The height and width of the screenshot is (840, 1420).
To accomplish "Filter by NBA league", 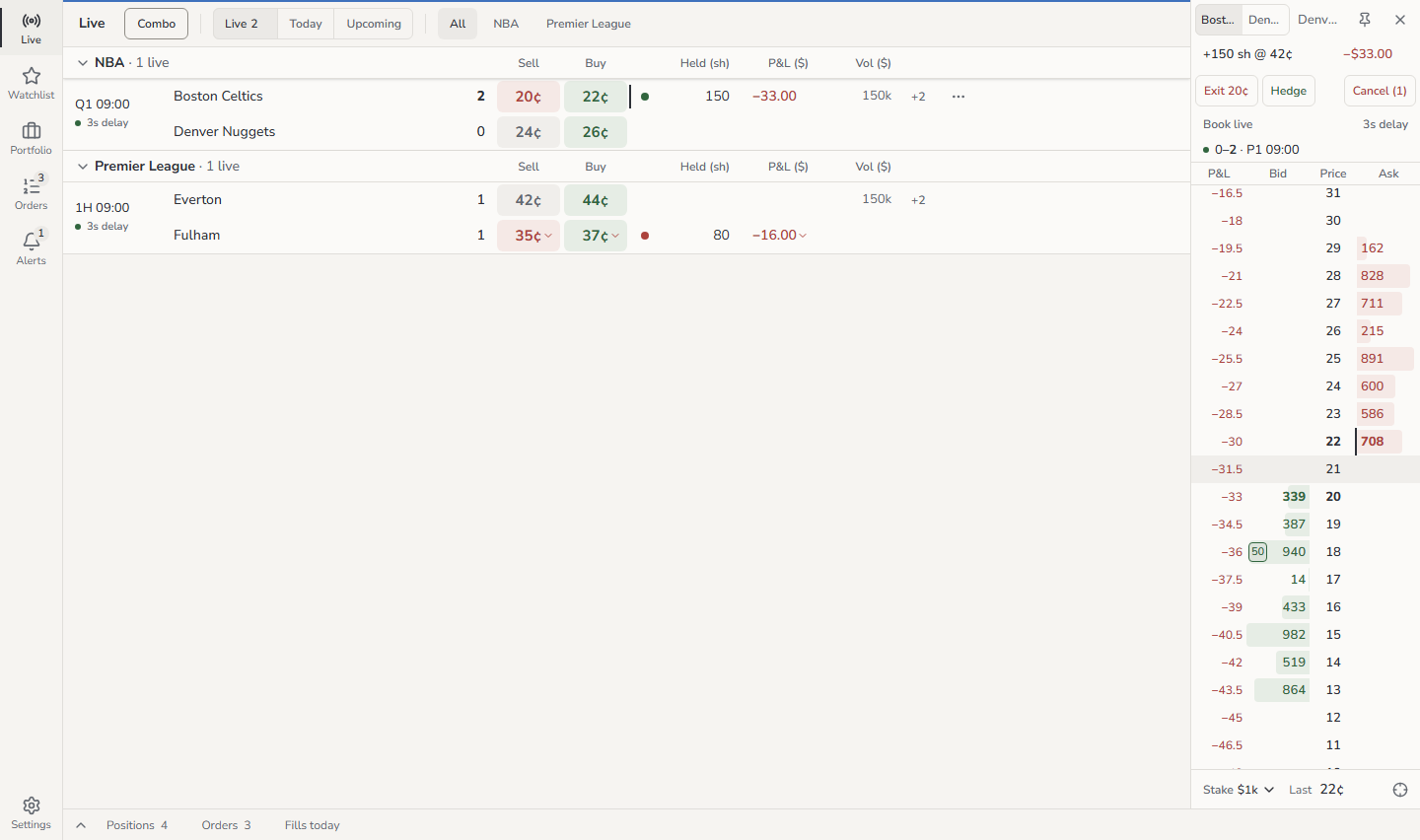I will coord(506,24).
